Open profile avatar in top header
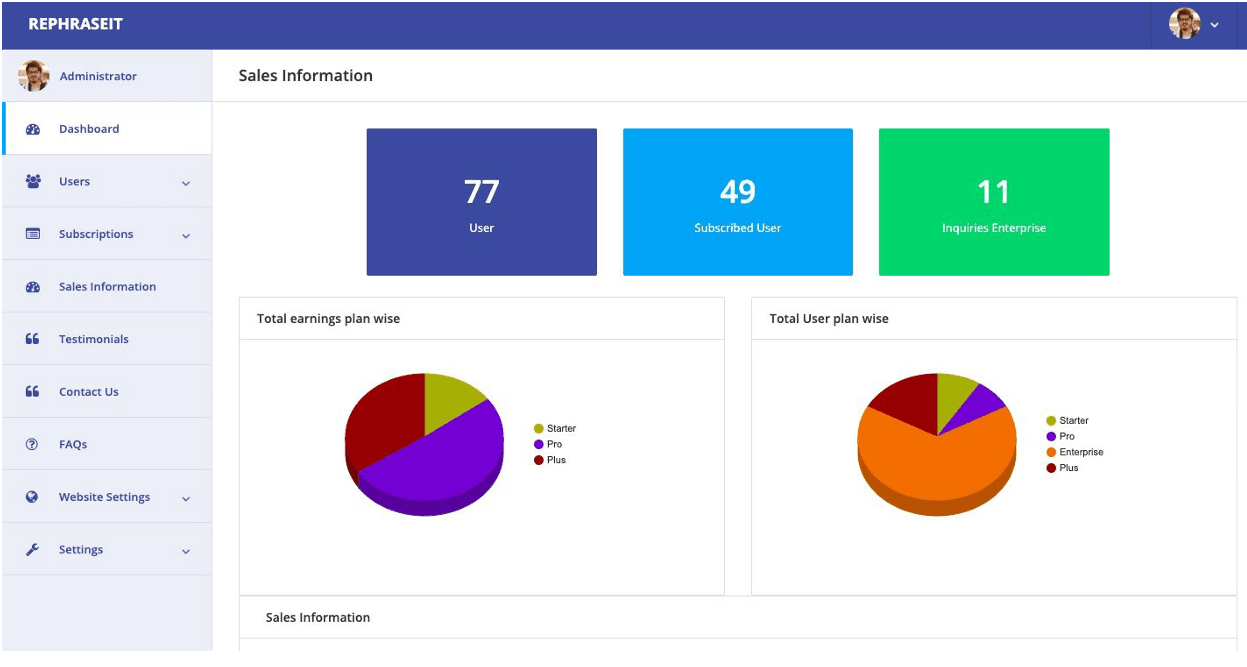1247x667 pixels. [1184, 24]
